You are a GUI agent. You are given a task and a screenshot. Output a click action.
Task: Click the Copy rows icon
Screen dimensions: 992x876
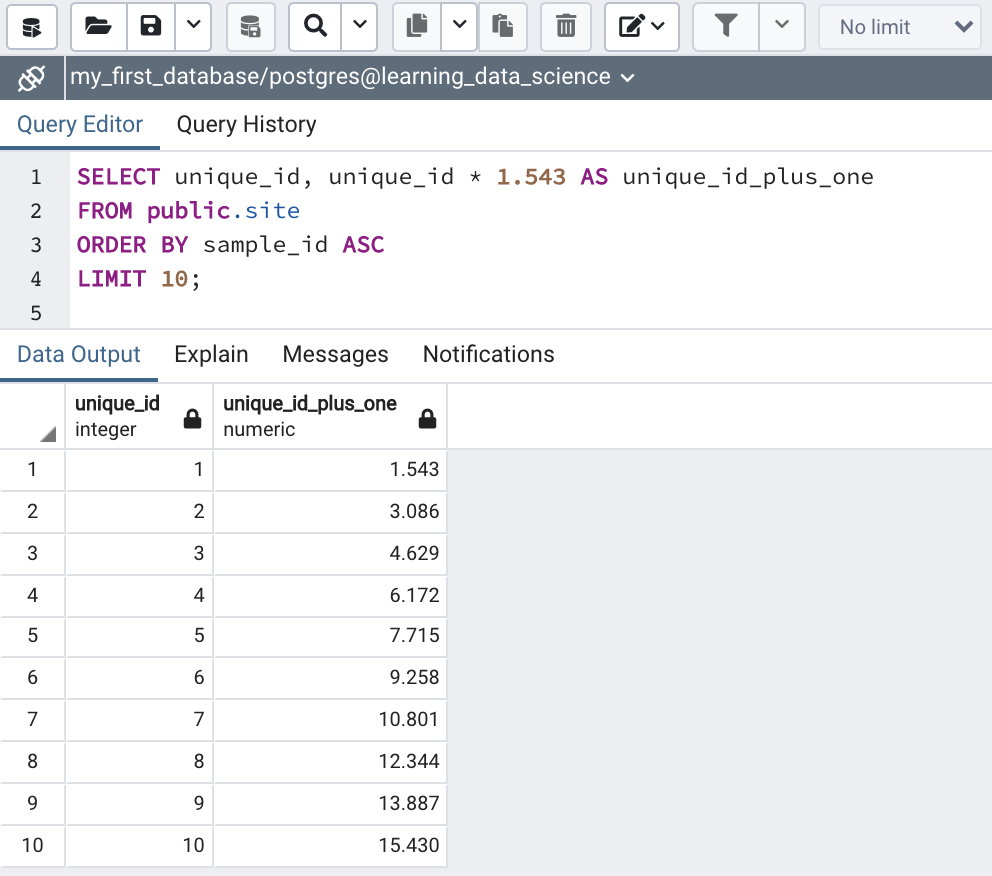417,26
